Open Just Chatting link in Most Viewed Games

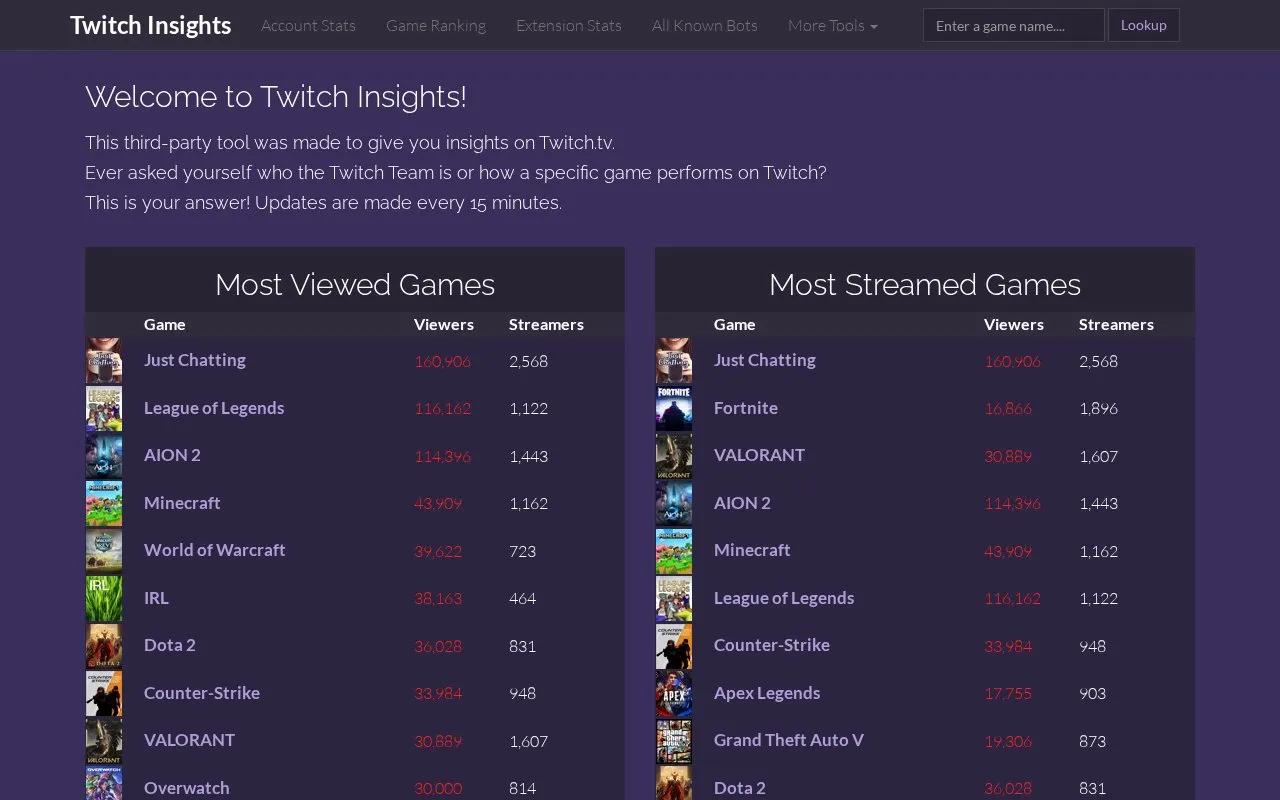[195, 360]
